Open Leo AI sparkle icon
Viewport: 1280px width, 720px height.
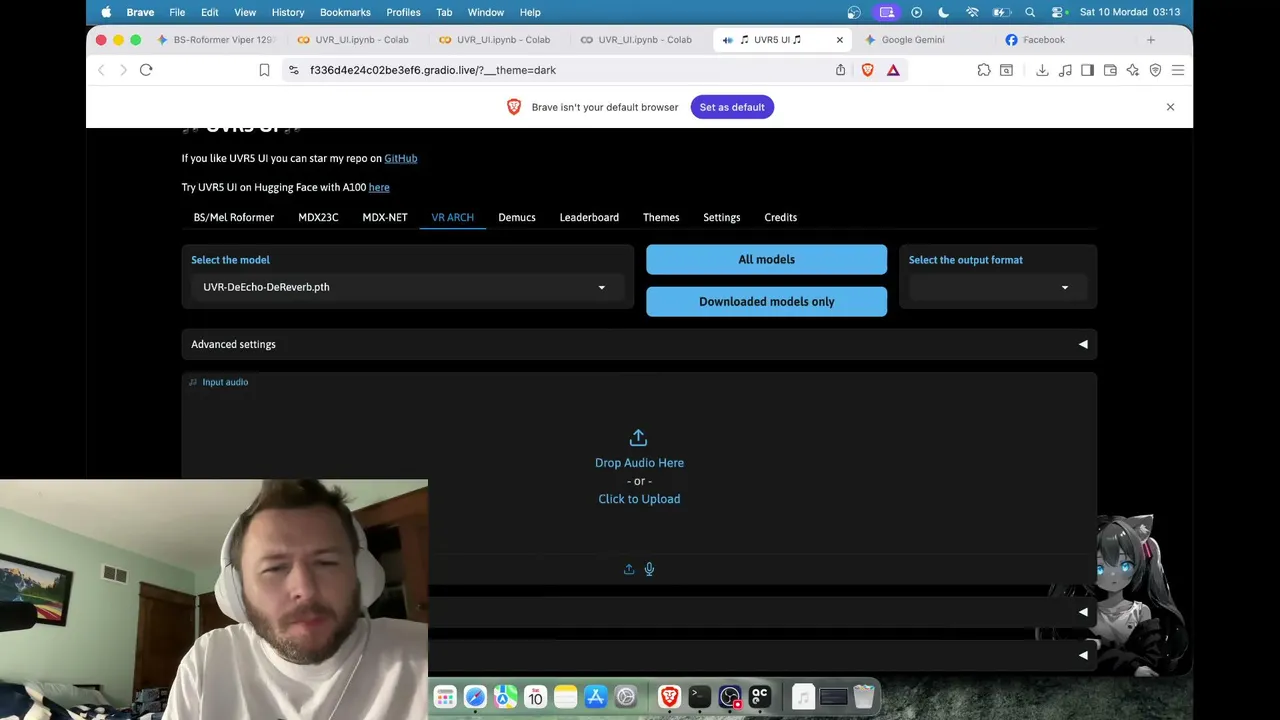tap(1133, 70)
